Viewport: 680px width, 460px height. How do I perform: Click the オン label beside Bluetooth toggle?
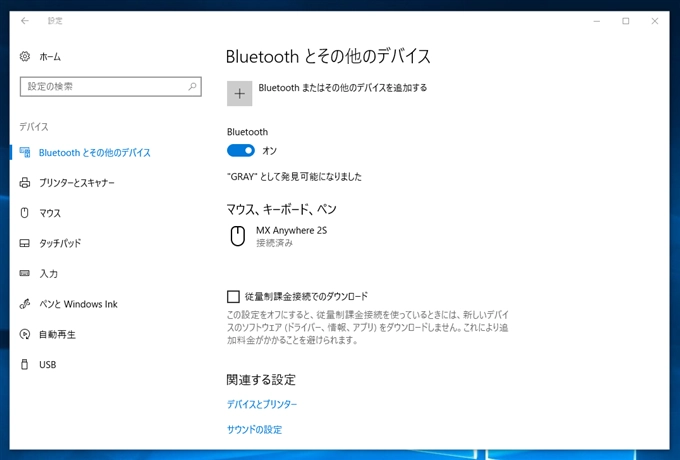coord(269,151)
